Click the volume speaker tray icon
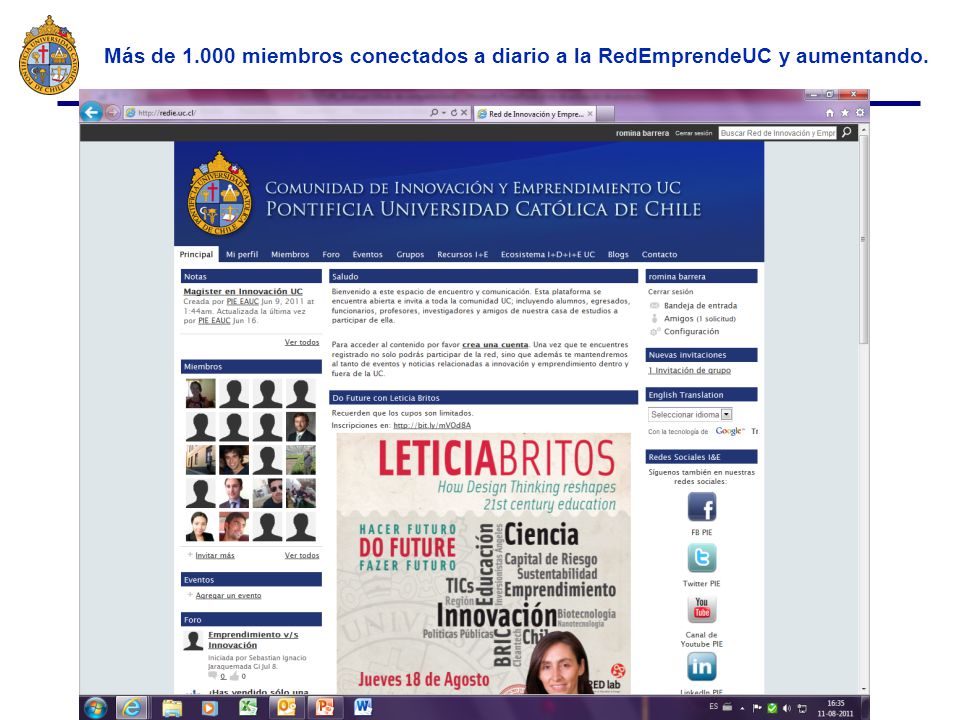 pos(787,708)
